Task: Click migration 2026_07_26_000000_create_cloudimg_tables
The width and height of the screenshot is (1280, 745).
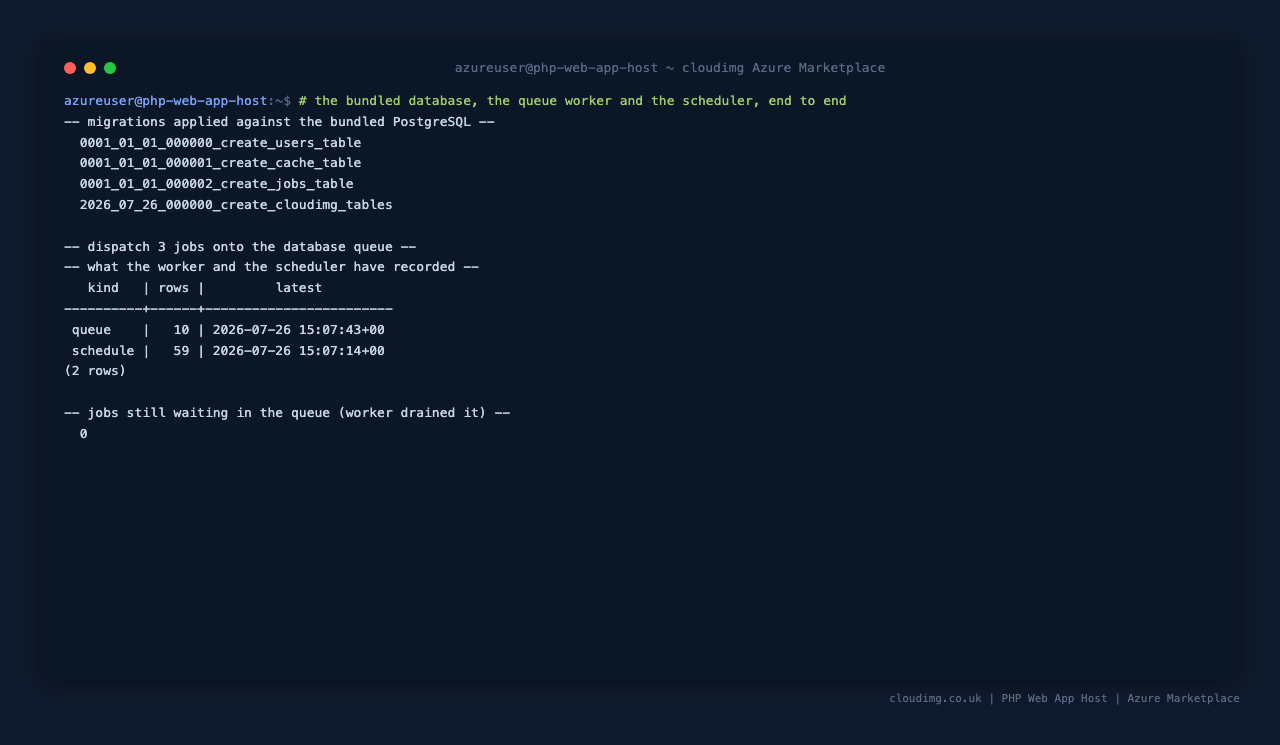Action: click(236, 205)
